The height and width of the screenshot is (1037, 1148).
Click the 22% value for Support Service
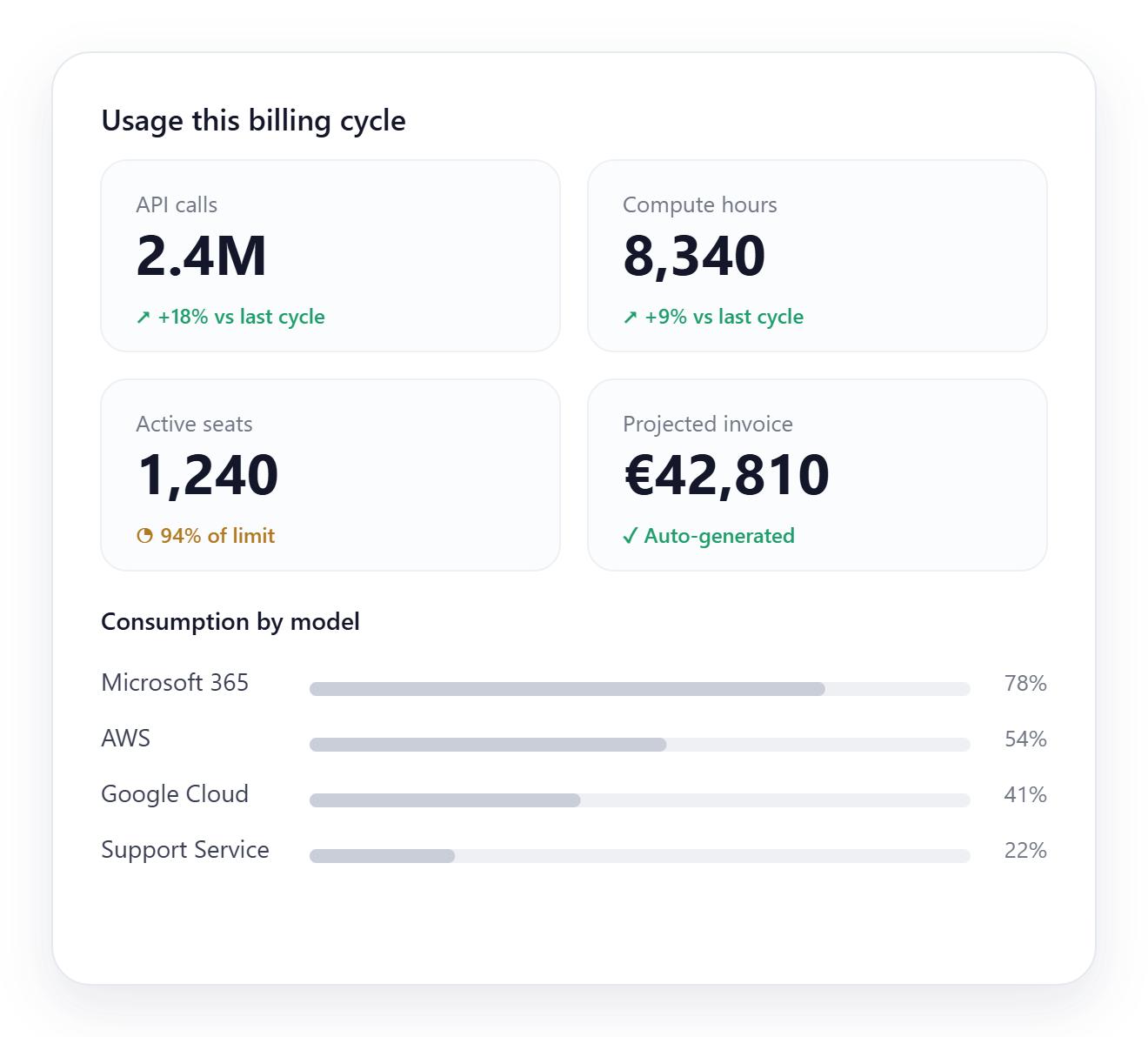(1025, 851)
